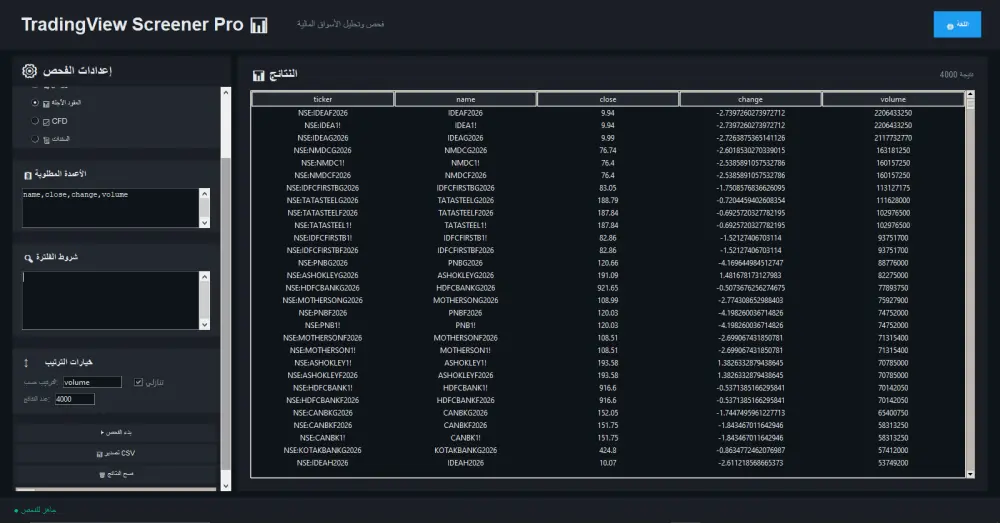This screenshot has width=1000, height=523.
Task: Click the icon beside the required columns heading
Action: click(x=28, y=175)
